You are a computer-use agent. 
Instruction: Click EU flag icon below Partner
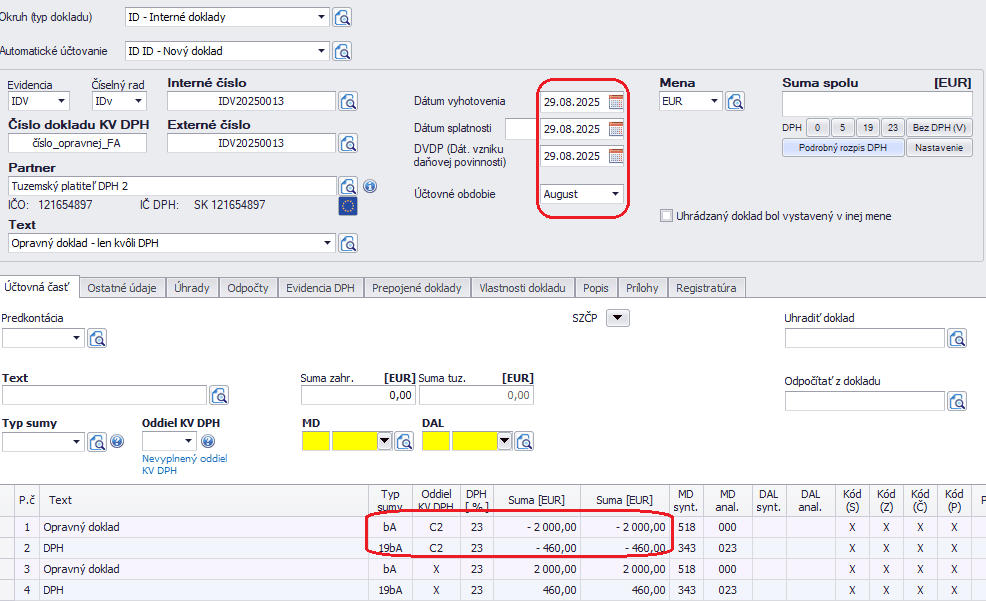[348, 206]
